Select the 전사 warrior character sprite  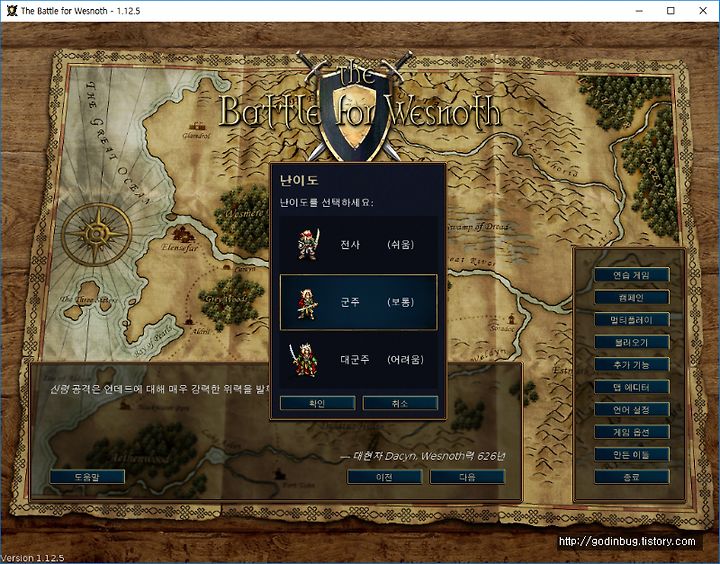tap(308, 245)
